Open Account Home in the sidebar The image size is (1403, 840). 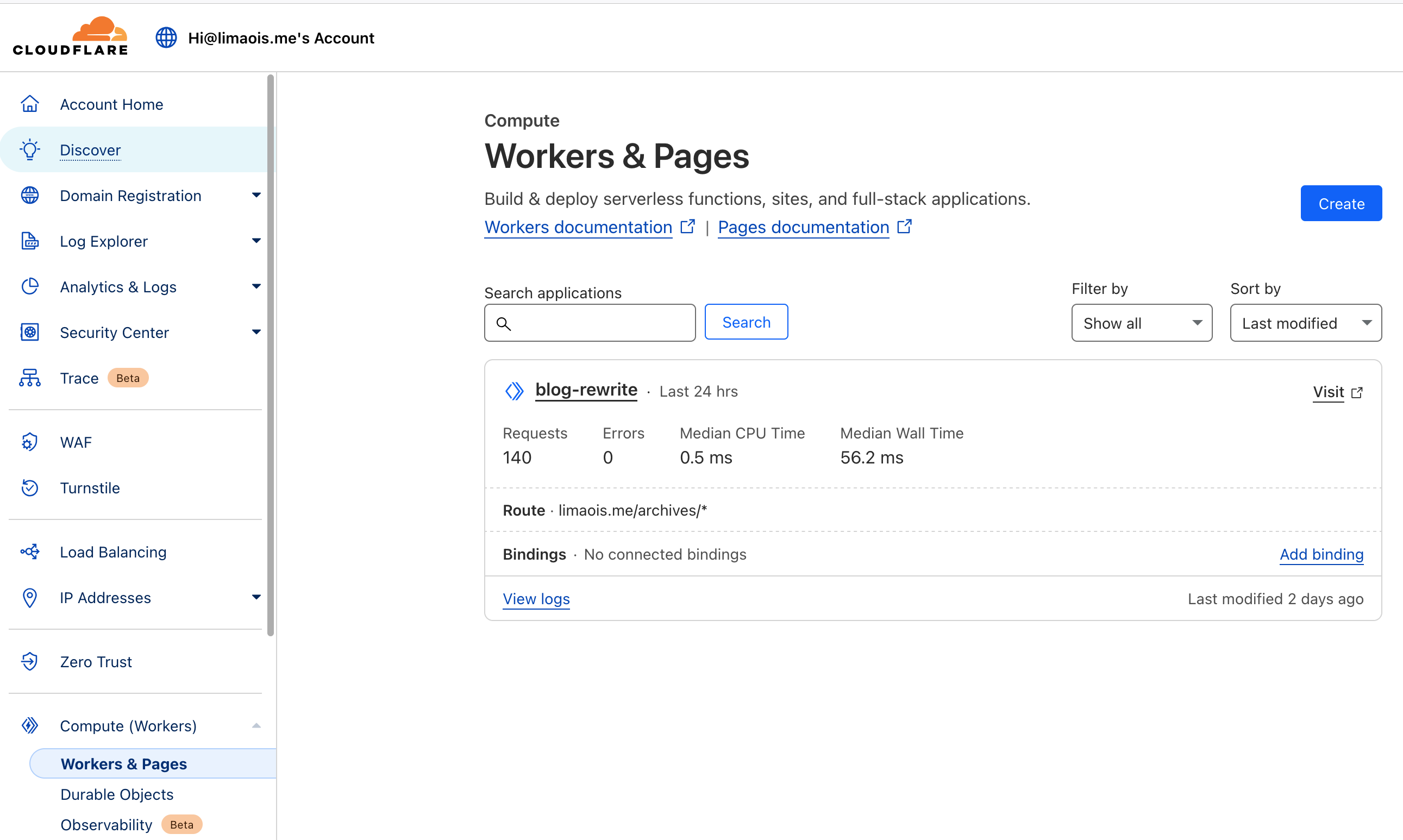pos(111,104)
